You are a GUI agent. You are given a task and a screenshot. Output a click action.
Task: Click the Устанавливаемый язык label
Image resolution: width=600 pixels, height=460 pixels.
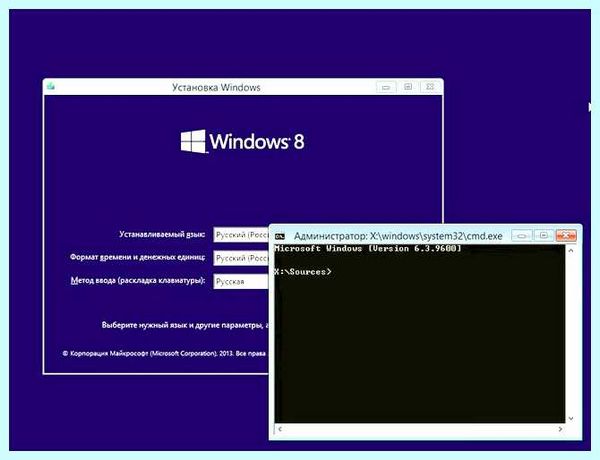click(x=162, y=234)
